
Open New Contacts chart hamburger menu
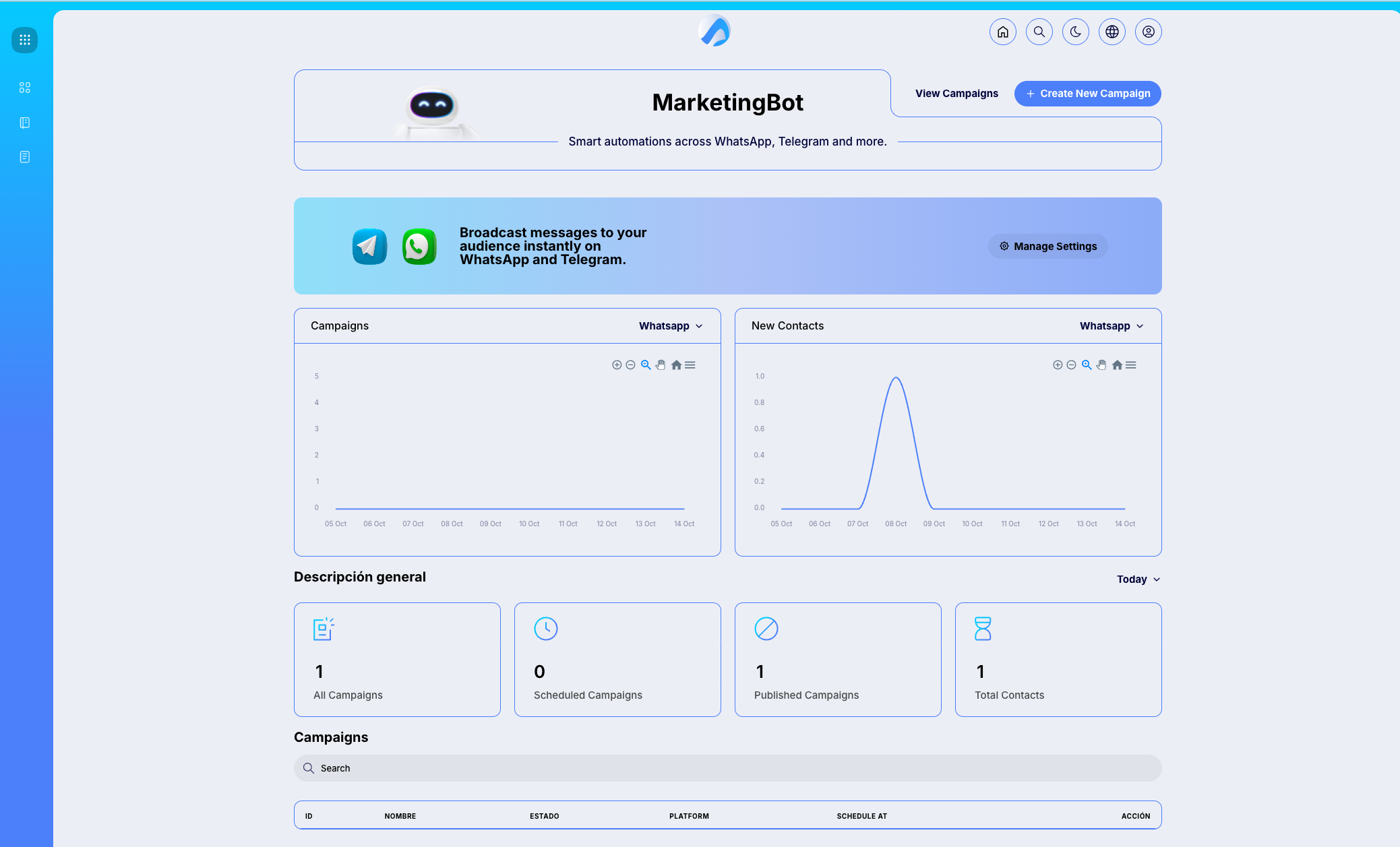click(1131, 365)
